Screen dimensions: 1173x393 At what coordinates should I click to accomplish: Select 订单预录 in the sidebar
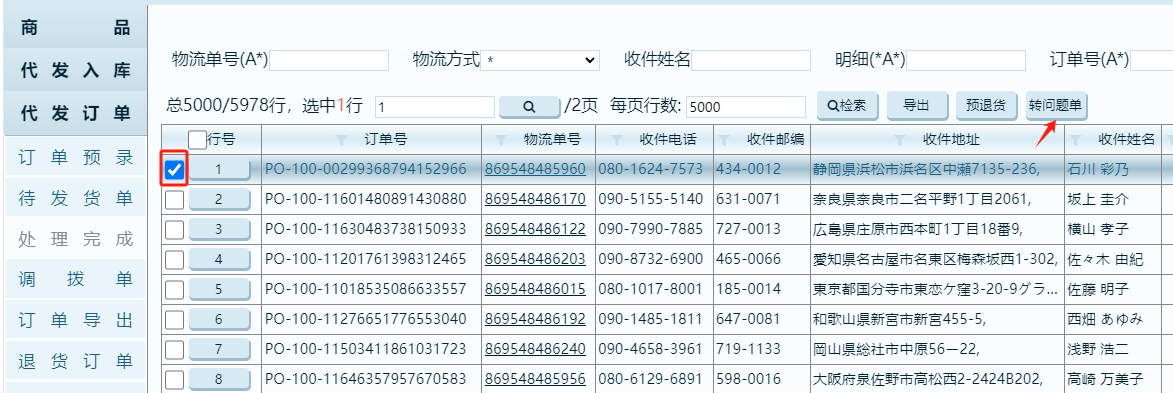click(76, 158)
